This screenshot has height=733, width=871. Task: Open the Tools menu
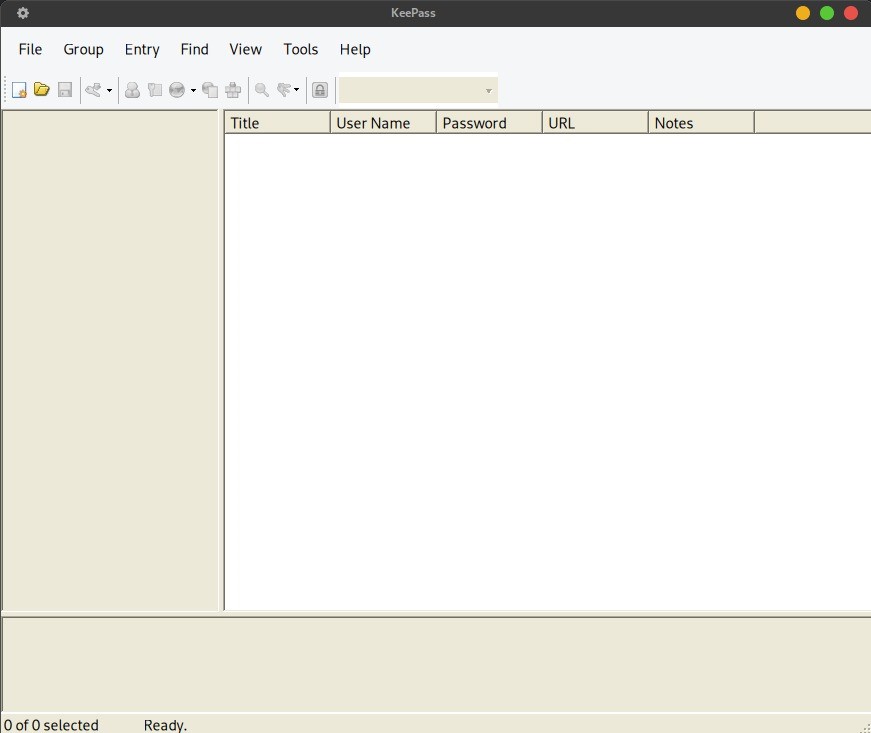coord(301,49)
